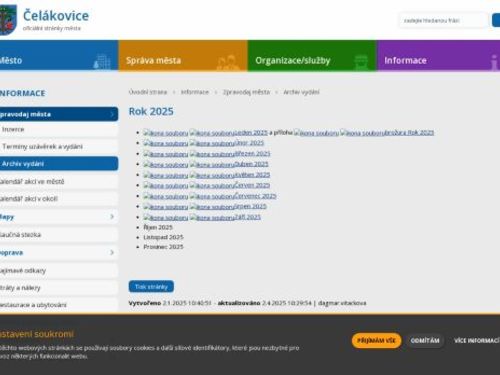
Task: Reject cookies with the Odmítám button
Action: [425, 341]
